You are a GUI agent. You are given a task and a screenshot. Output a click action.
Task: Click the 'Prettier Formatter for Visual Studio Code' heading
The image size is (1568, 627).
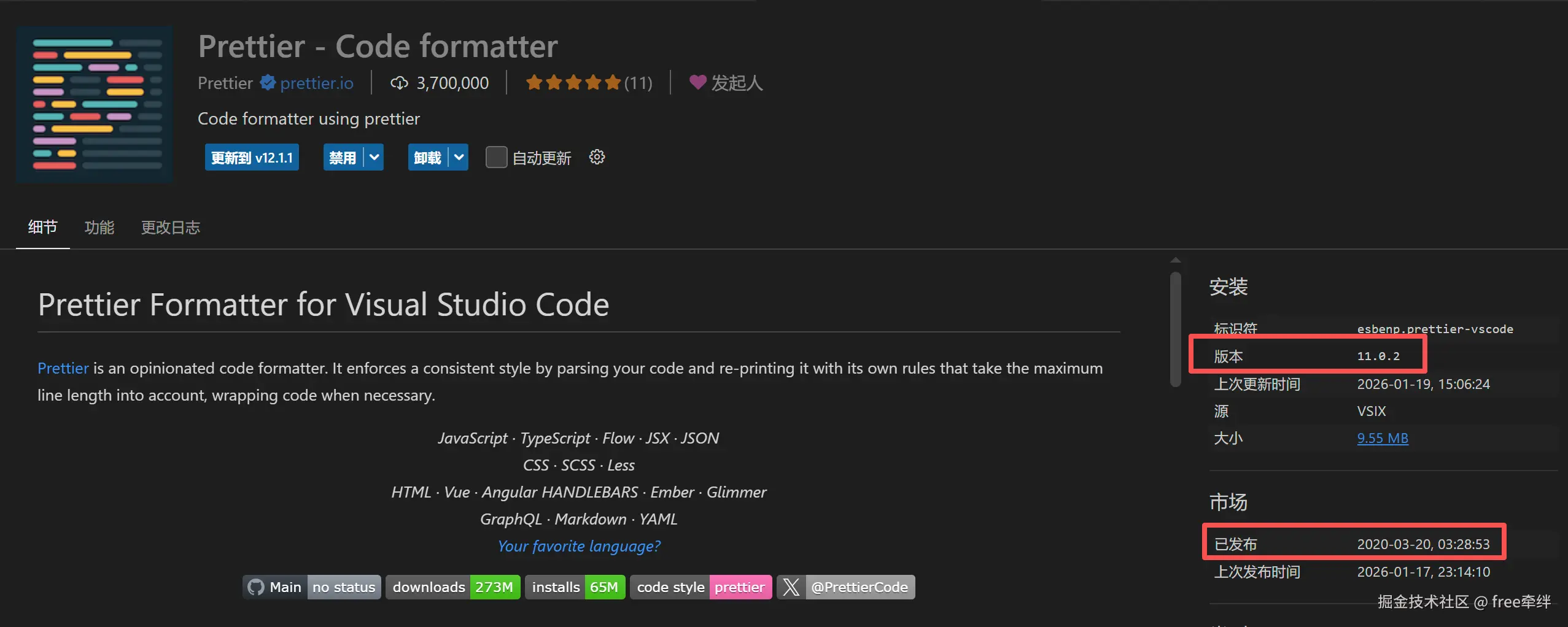(324, 304)
